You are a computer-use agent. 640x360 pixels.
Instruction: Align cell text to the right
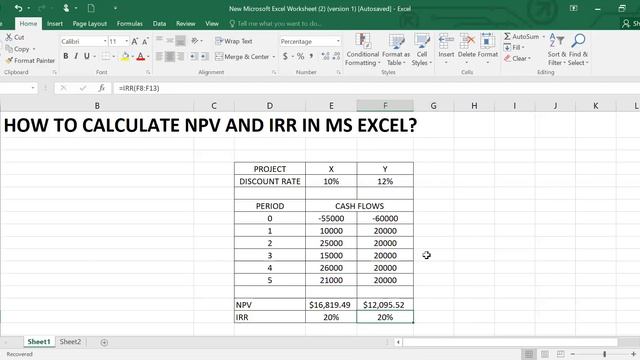point(180,56)
